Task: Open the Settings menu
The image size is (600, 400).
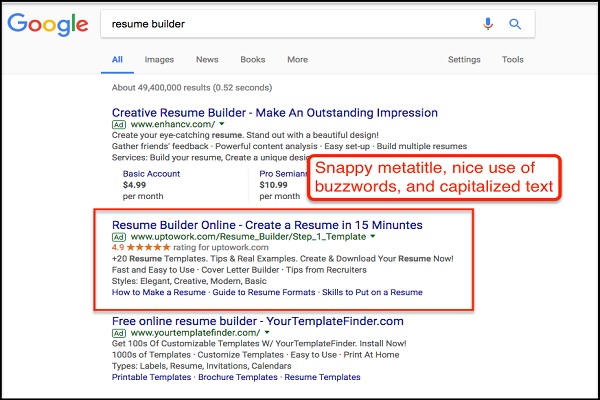Action: click(464, 59)
